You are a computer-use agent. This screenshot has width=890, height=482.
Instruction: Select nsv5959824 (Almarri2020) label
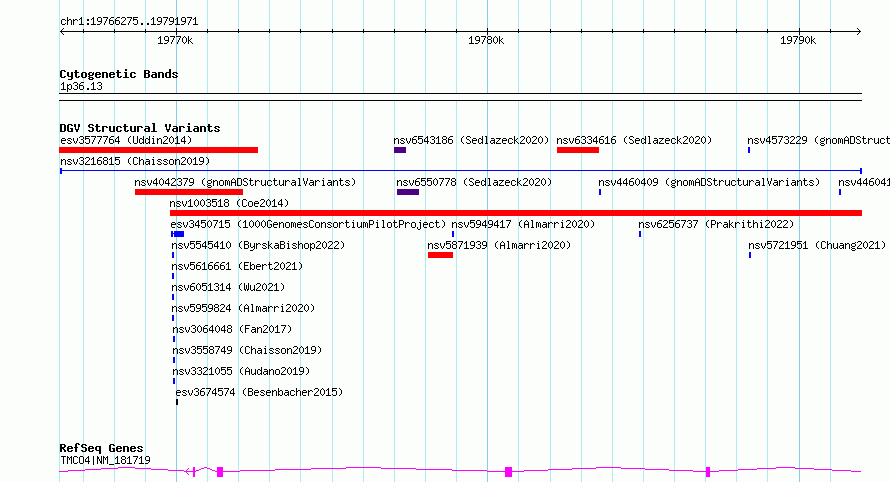(x=244, y=308)
